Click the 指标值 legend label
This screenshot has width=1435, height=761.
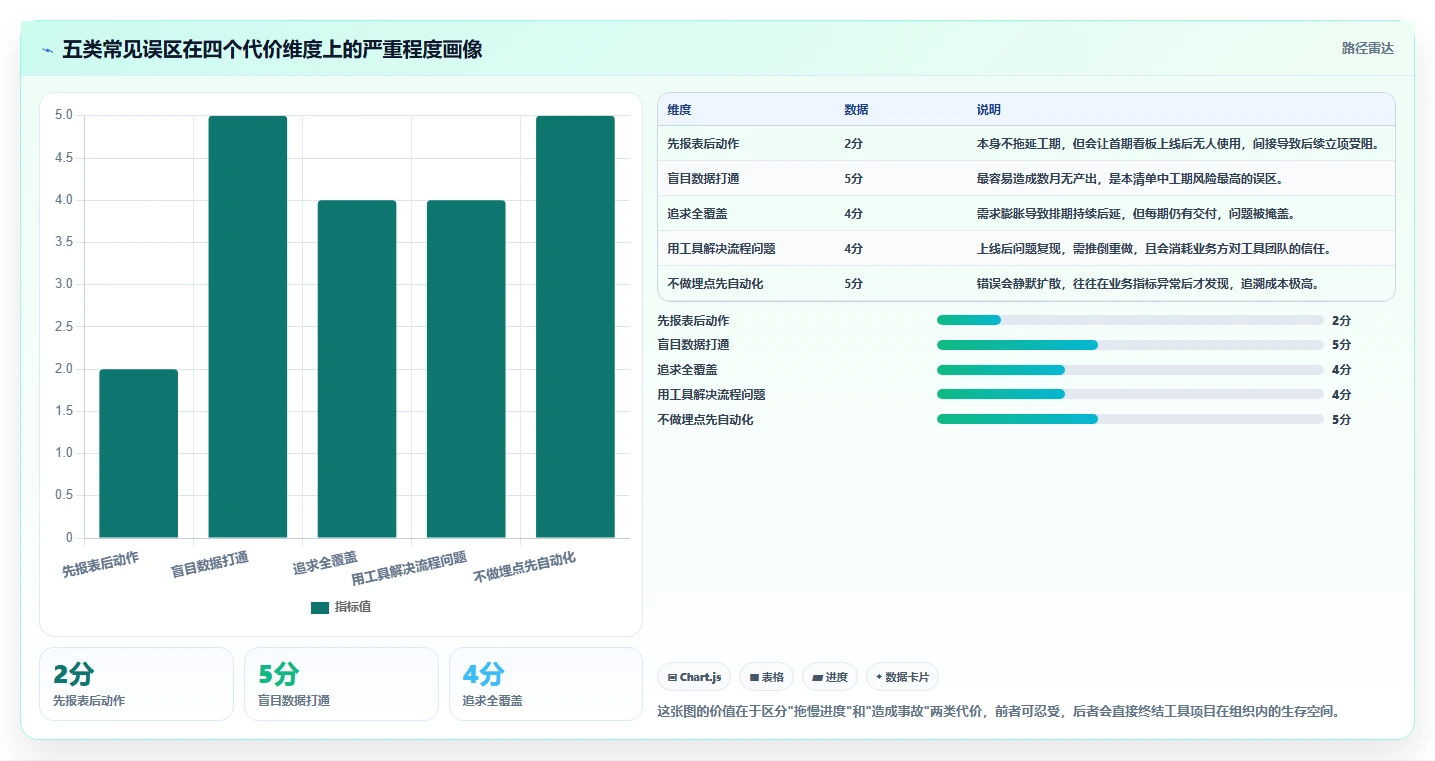point(352,607)
